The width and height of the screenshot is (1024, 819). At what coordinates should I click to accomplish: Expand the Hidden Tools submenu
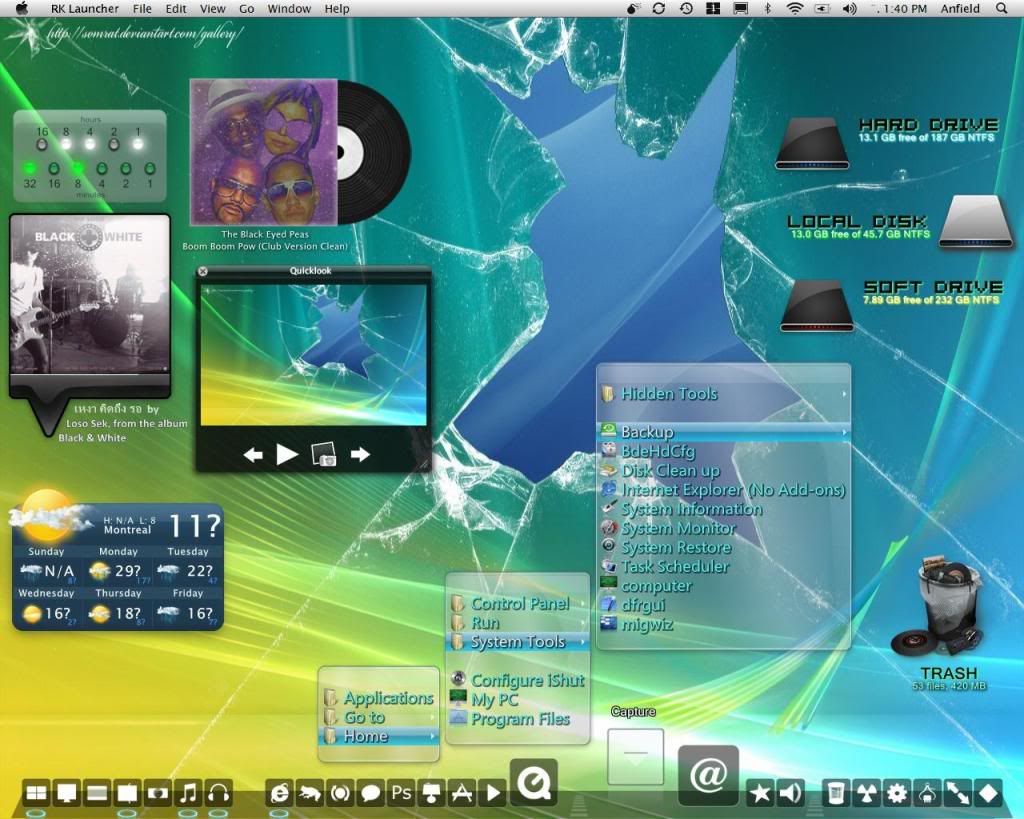tap(723, 394)
